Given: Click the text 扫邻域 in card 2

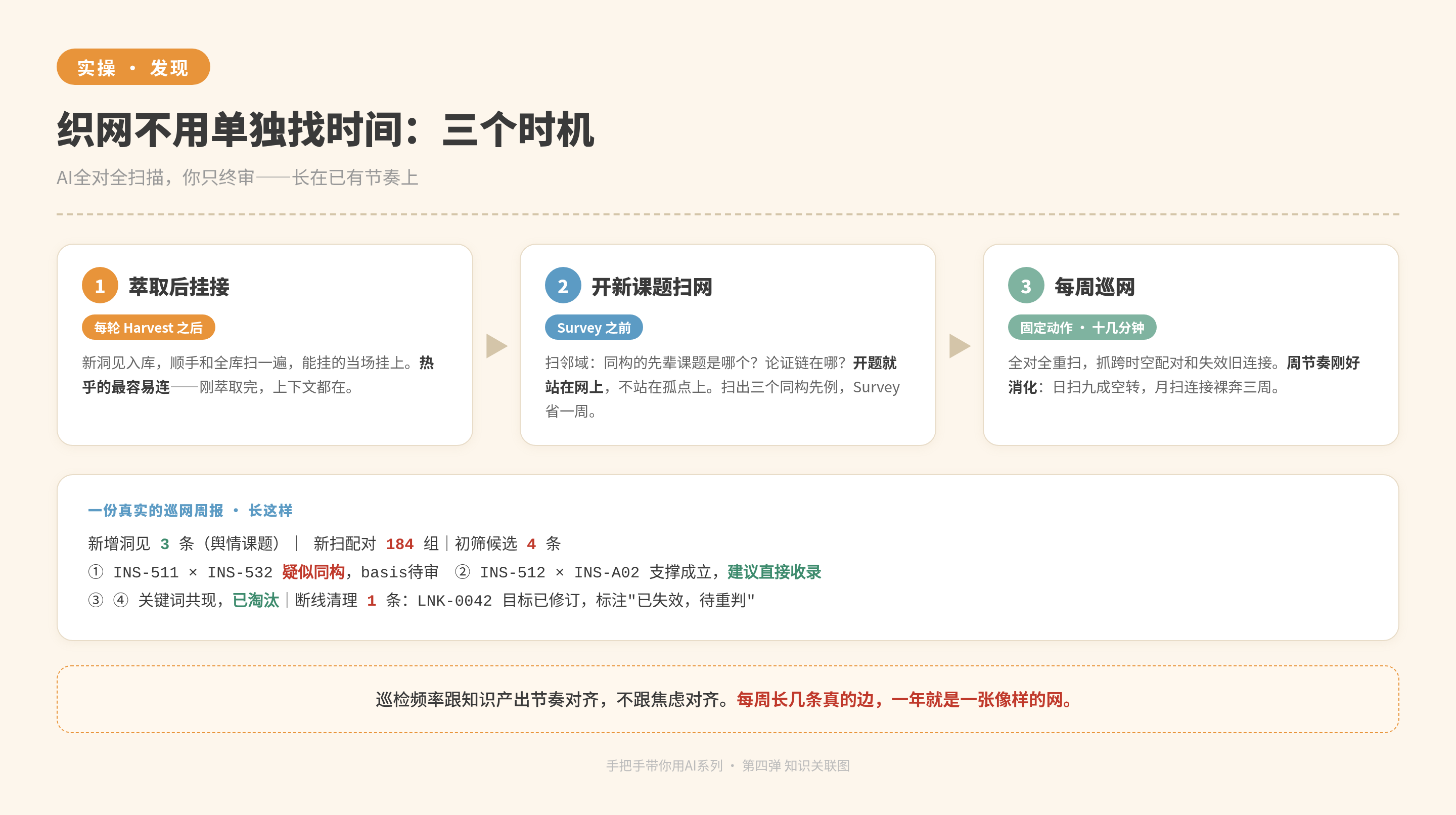Looking at the screenshot, I should (567, 363).
